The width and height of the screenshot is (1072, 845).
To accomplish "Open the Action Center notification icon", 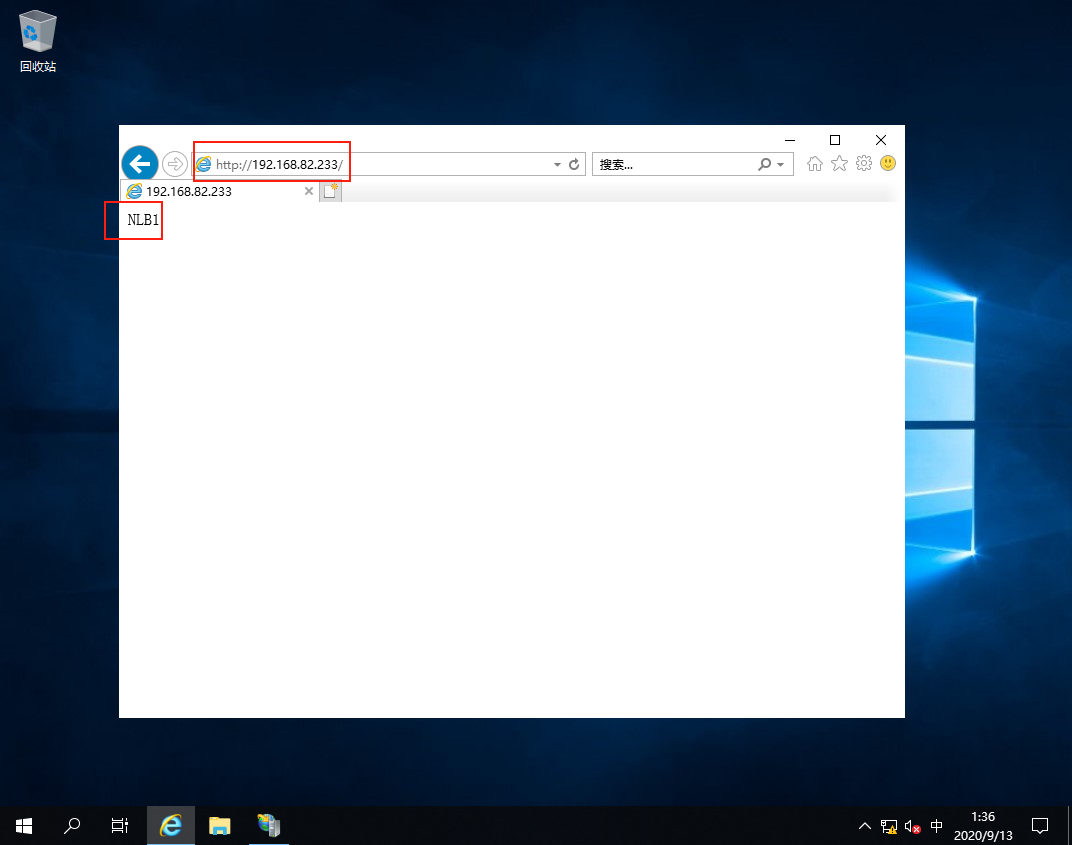I will 1040,826.
